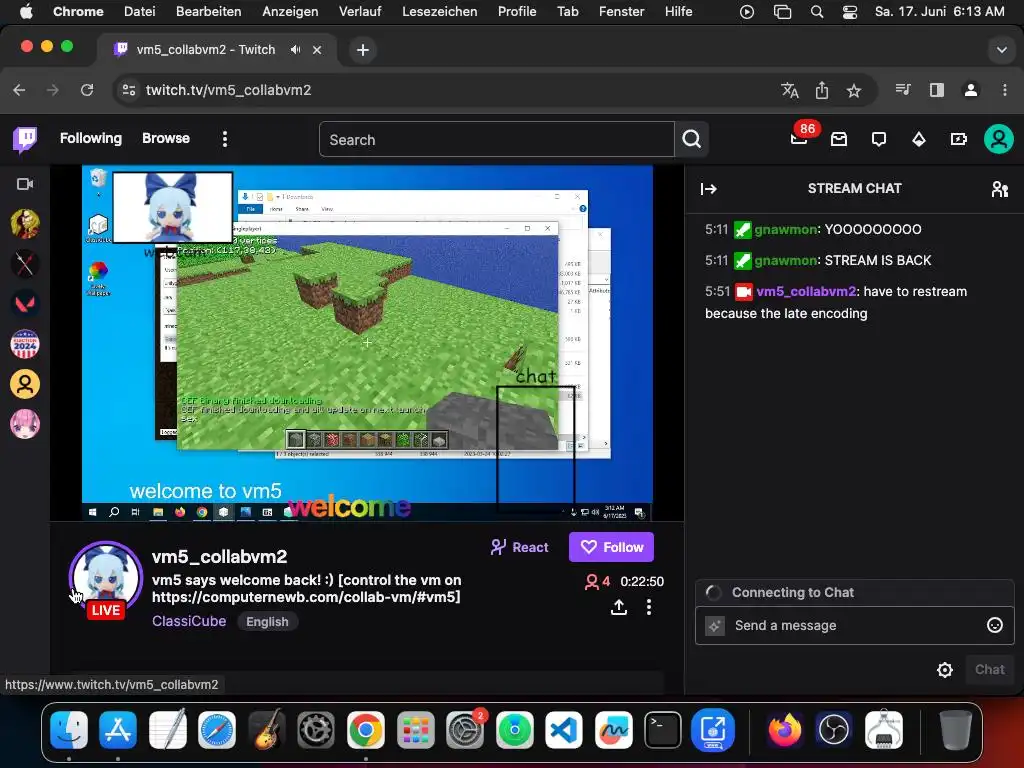Click the followed channels camera icon
The width and height of the screenshot is (1024, 768).
(x=25, y=184)
